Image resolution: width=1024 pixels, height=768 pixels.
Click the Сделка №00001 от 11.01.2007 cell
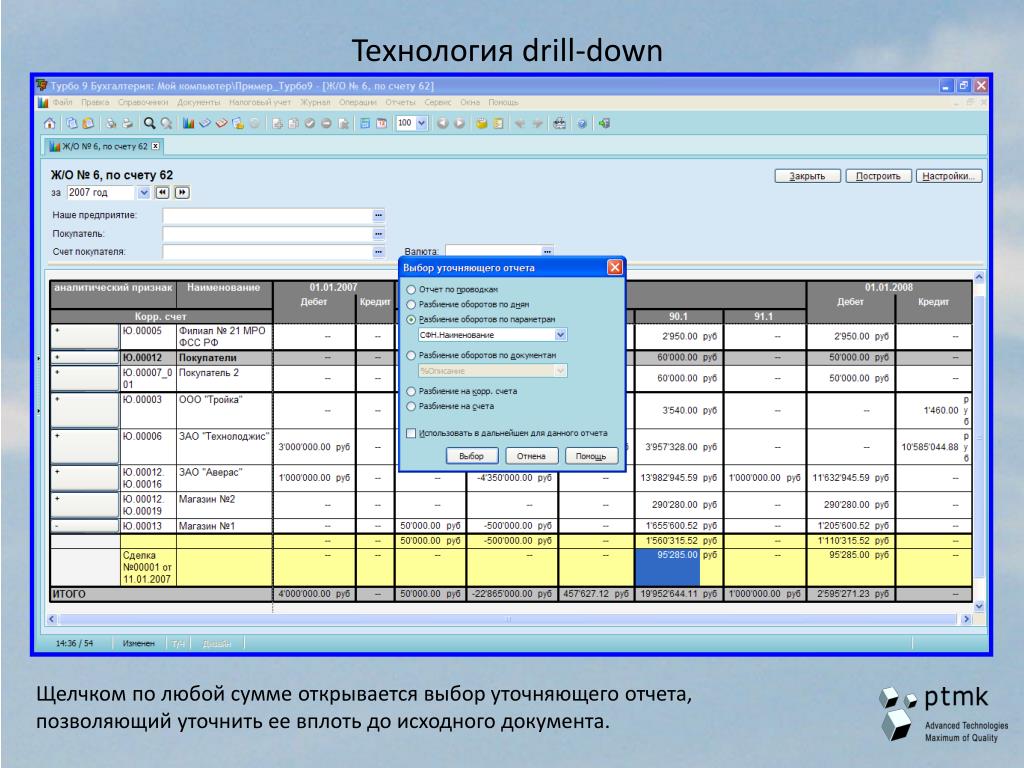tap(148, 567)
